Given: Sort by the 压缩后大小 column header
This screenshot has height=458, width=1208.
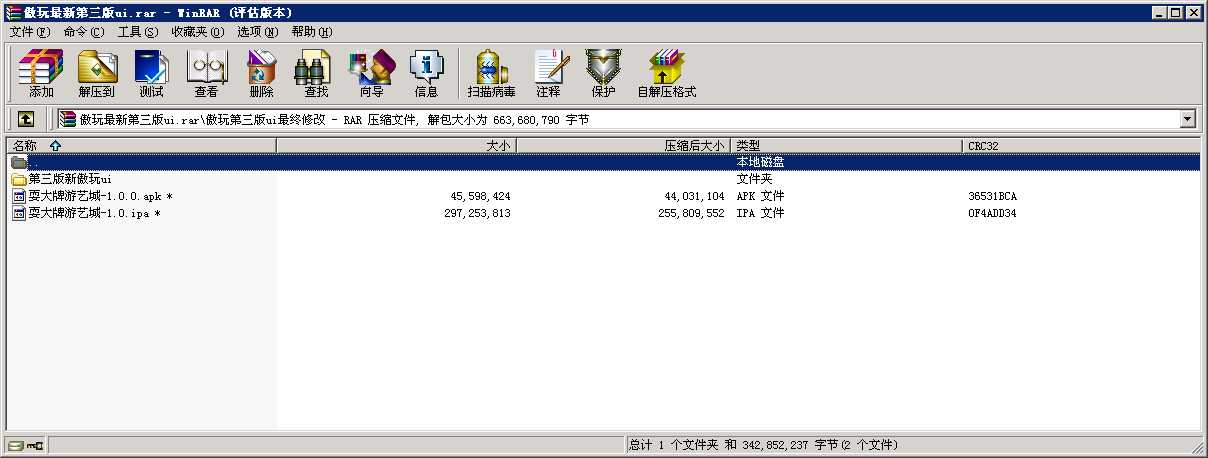Looking at the screenshot, I should point(624,145).
